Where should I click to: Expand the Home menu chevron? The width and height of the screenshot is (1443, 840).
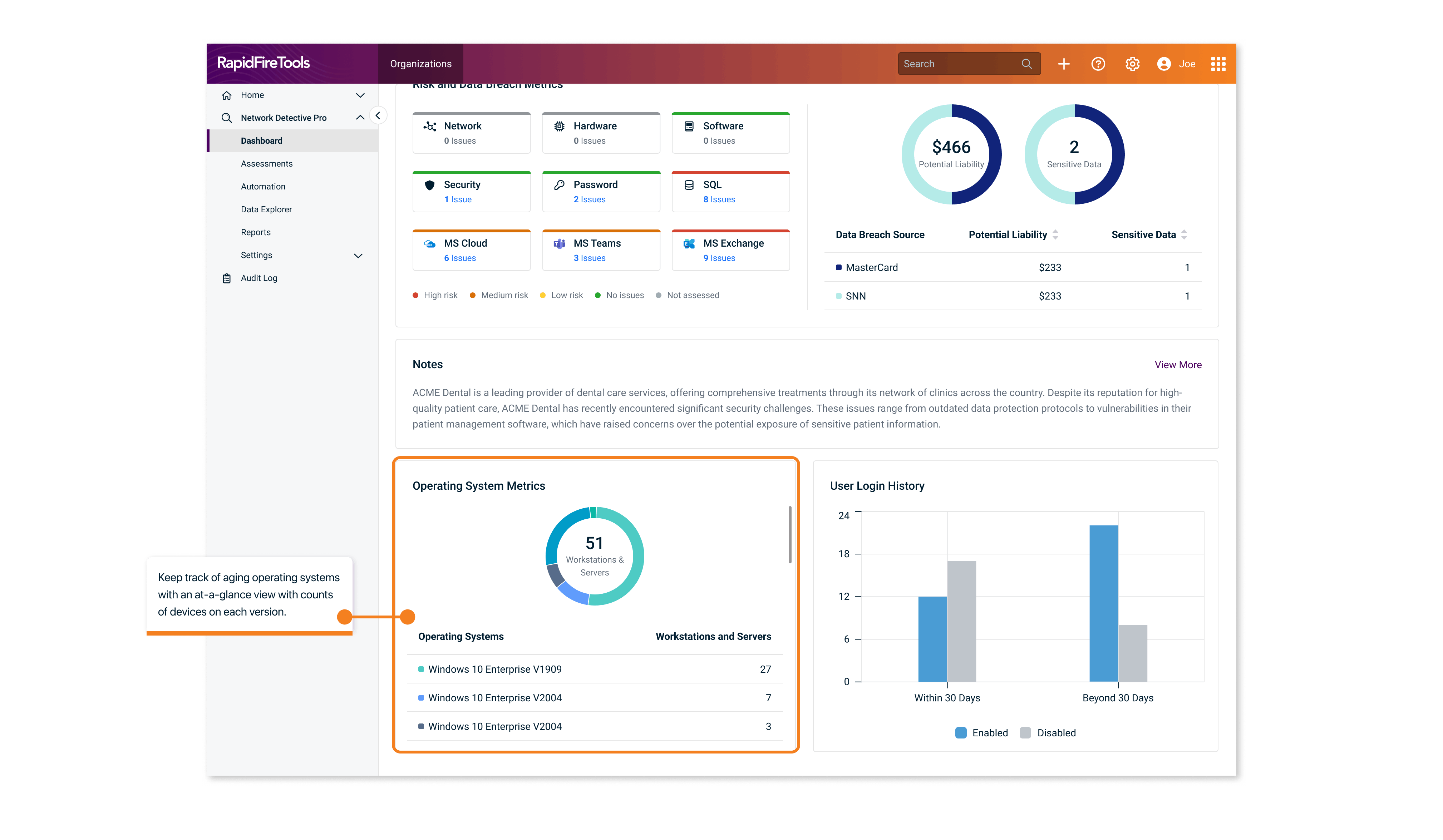[360, 95]
